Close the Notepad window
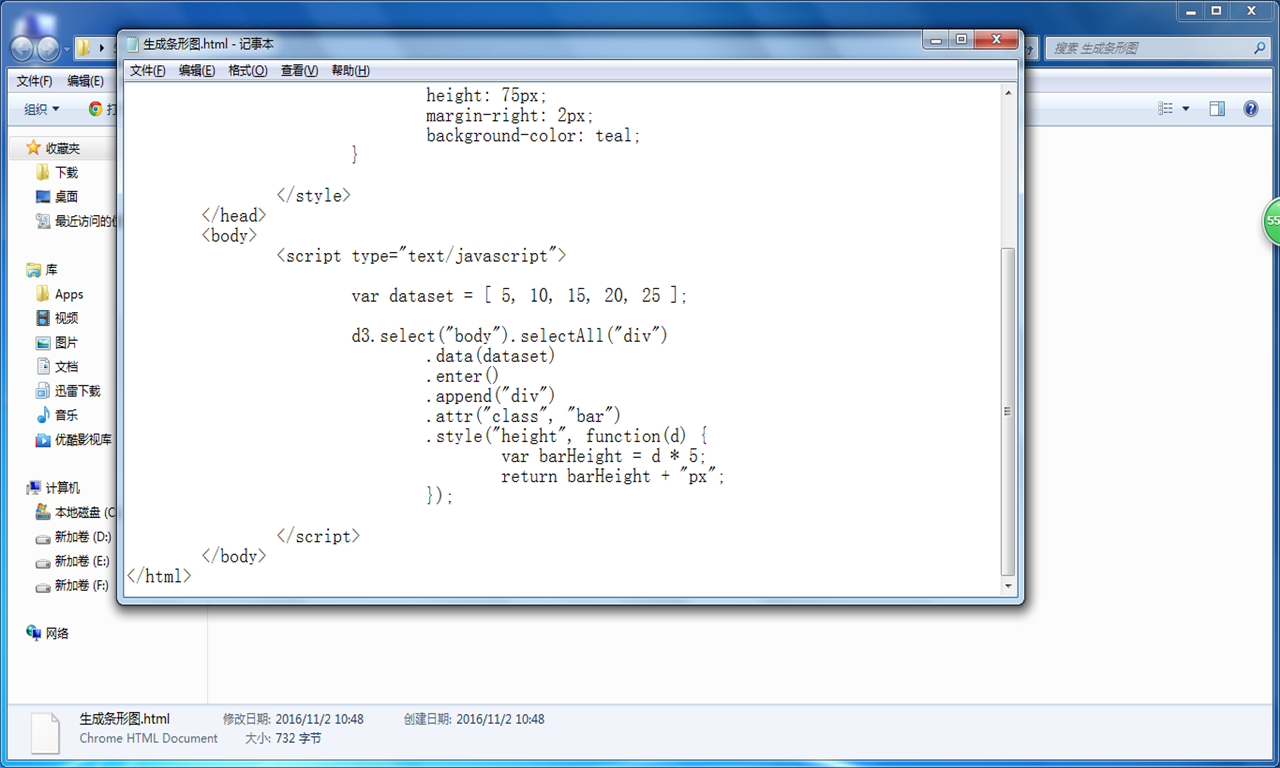 click(x=997, y=40)
